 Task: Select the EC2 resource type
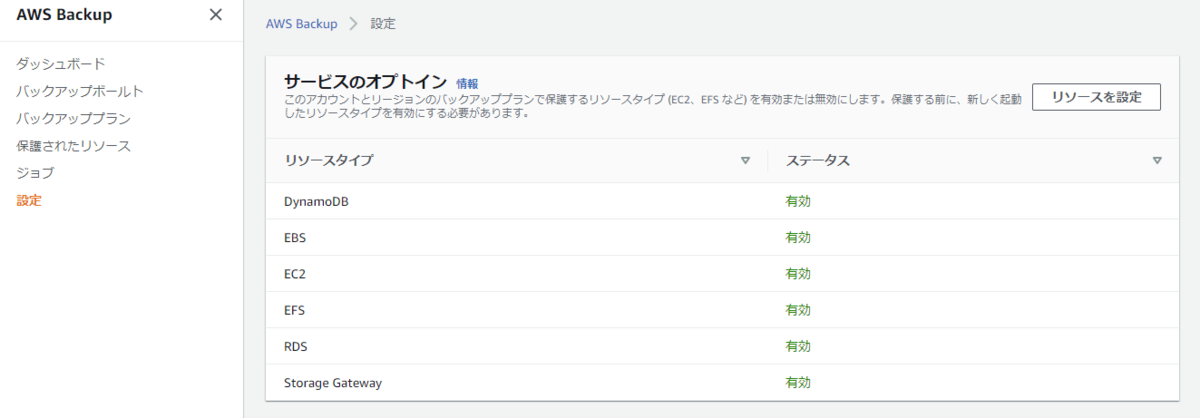pyautogui.click(x=296, y=273)
